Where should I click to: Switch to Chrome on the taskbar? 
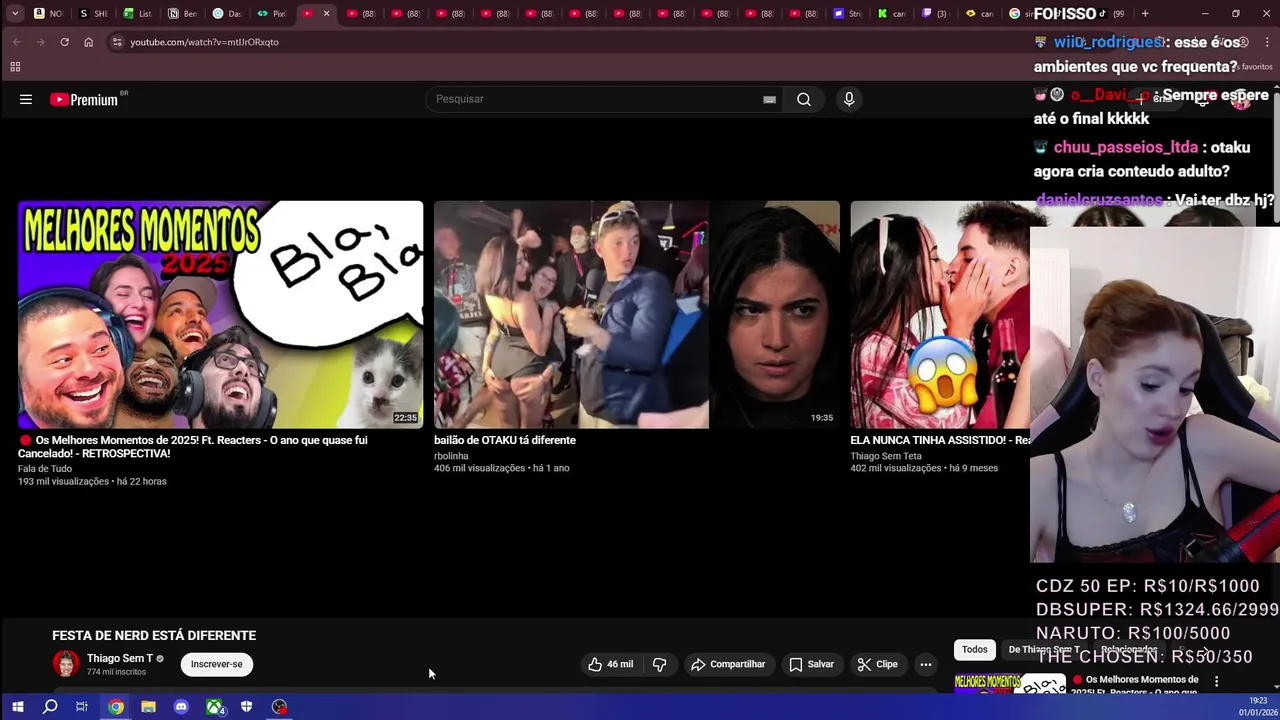tap(116, 707)
